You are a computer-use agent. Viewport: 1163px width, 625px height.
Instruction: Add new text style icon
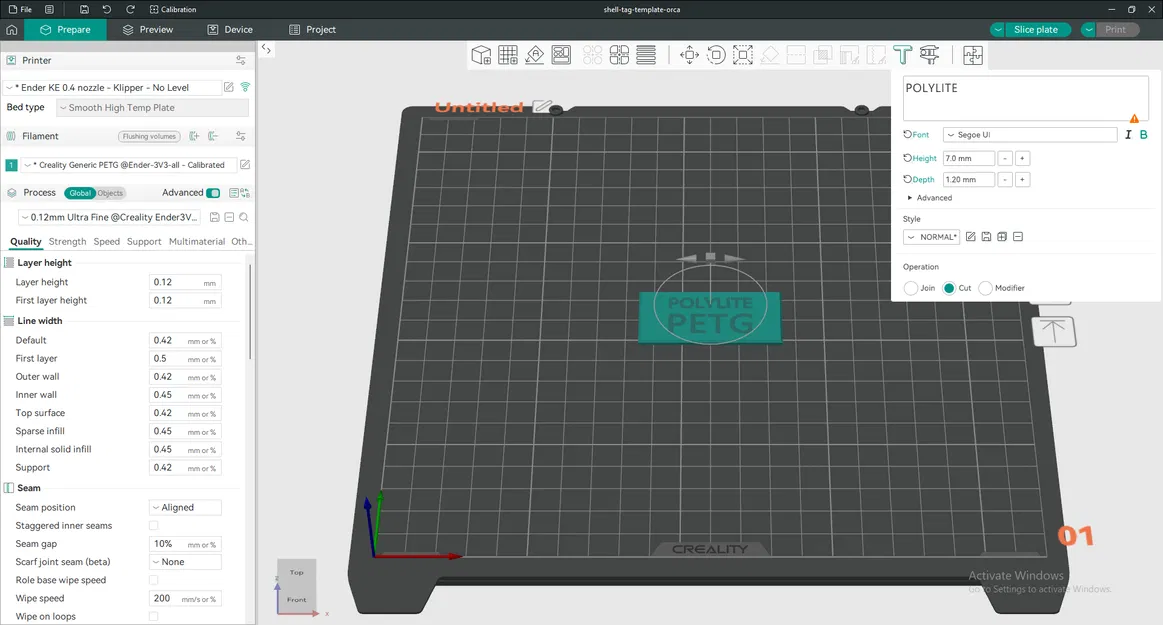[1002, 237]
